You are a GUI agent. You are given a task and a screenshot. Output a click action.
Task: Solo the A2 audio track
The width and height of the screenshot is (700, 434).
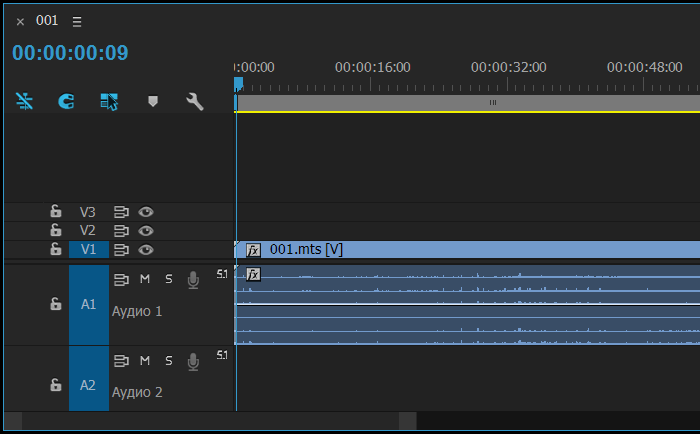point(169,360)
